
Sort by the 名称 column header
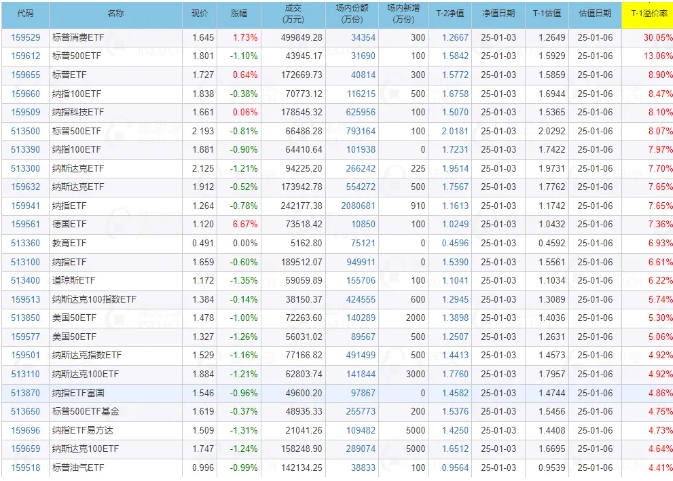pyautogui.click(x=116, y=14)
